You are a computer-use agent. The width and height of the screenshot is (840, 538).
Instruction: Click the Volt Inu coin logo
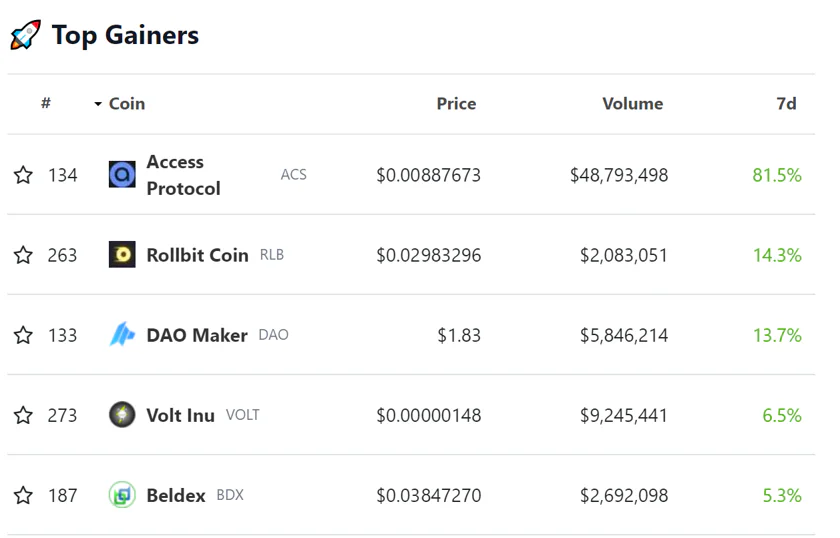point(122,415)
